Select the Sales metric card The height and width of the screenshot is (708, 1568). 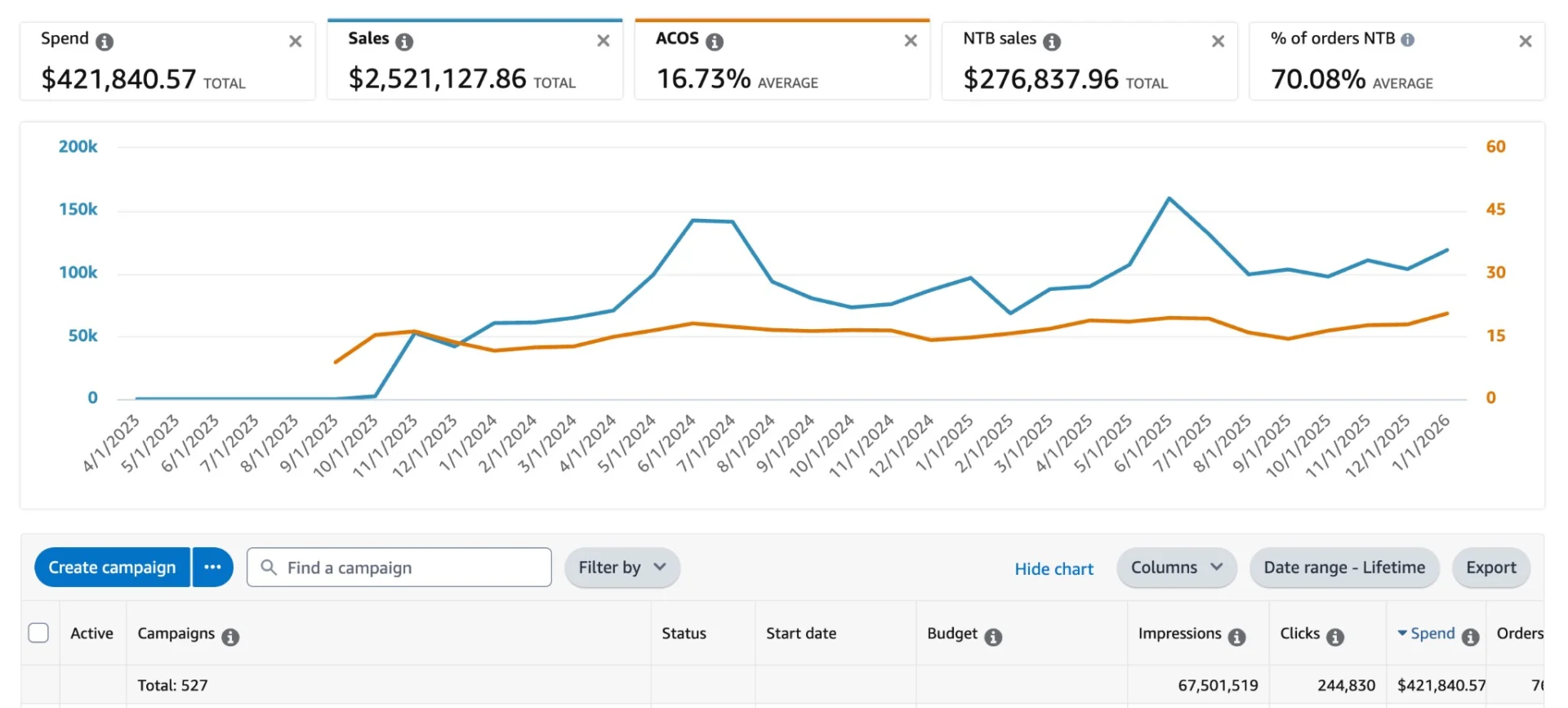[474, 61]
